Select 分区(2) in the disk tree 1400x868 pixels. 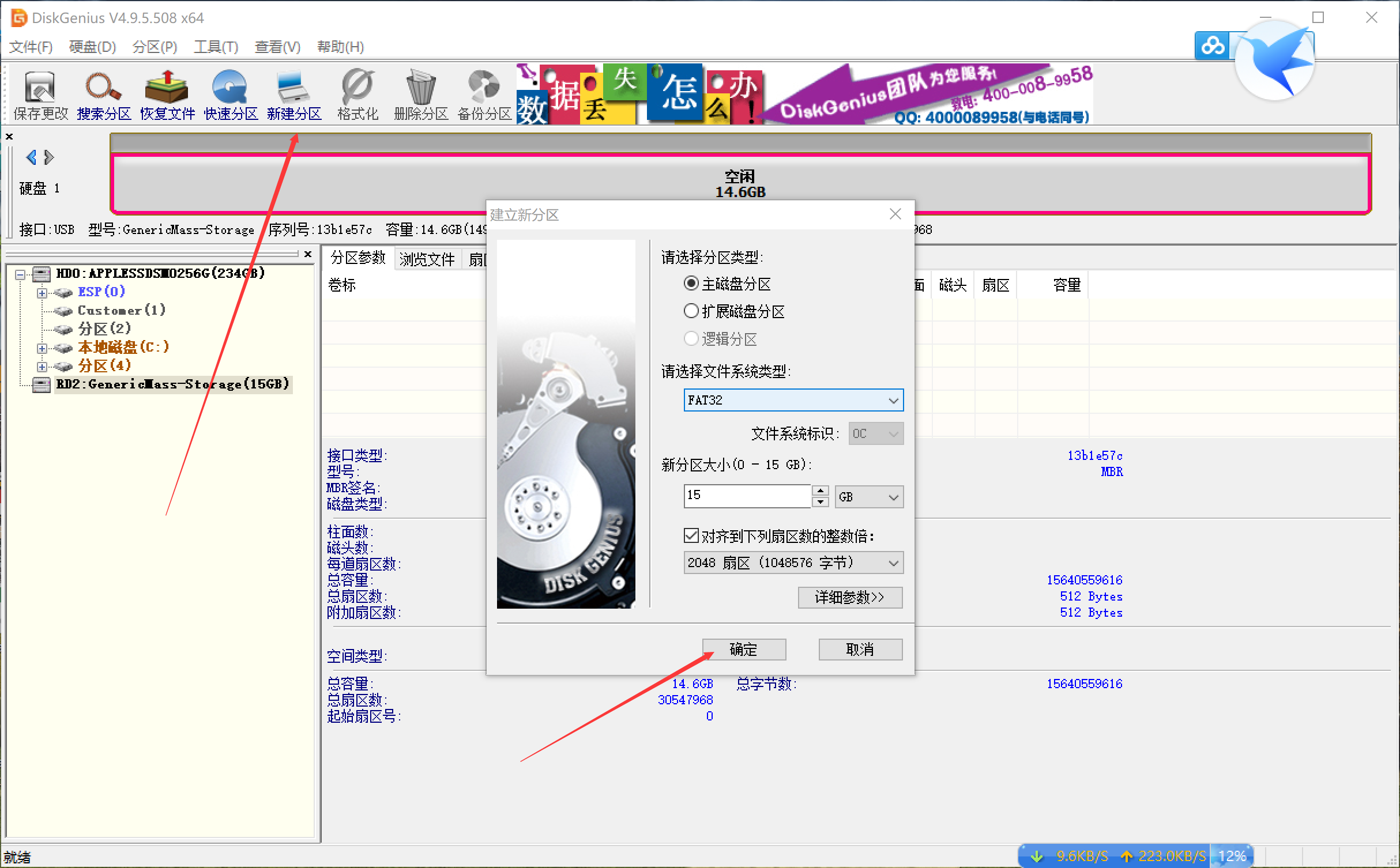(105, 329)
